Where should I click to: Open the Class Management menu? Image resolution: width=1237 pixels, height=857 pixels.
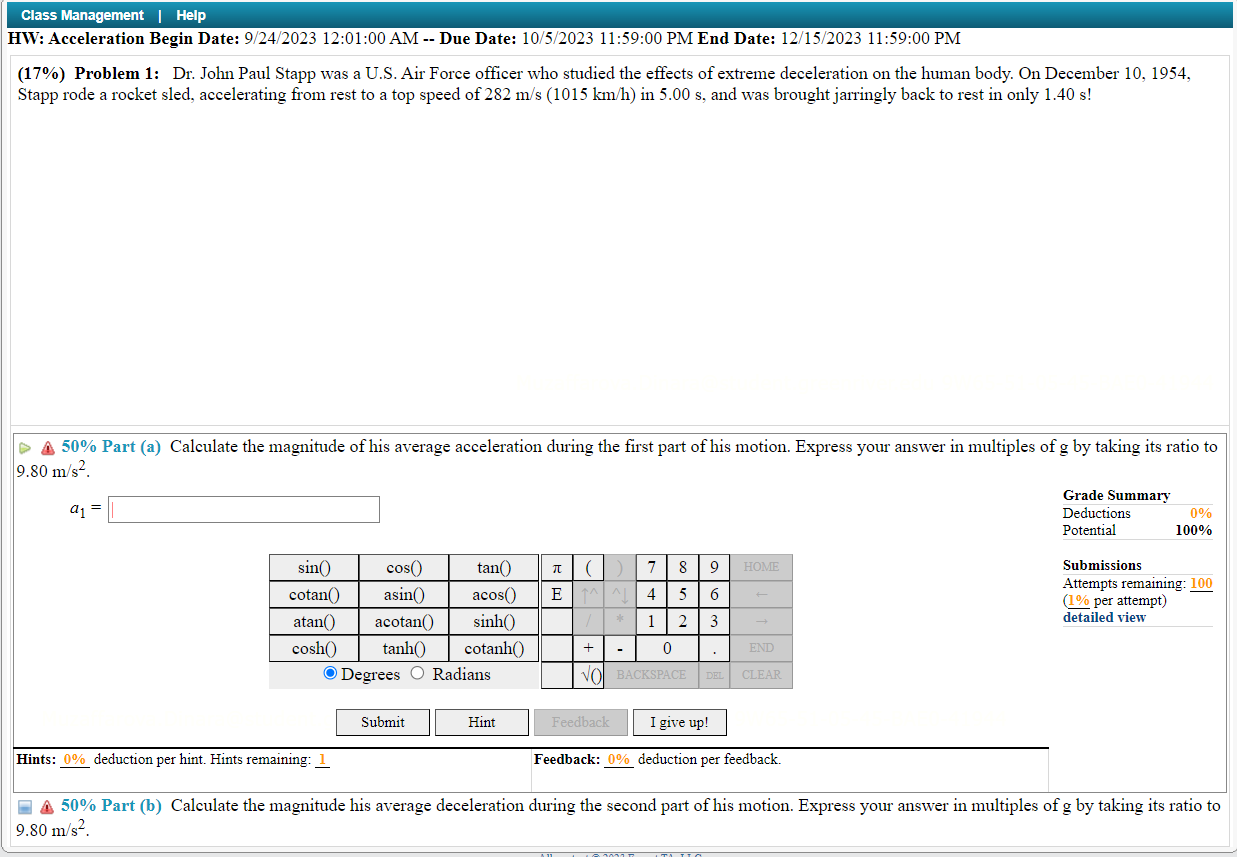pyautogui.click(x=81, y=15)
